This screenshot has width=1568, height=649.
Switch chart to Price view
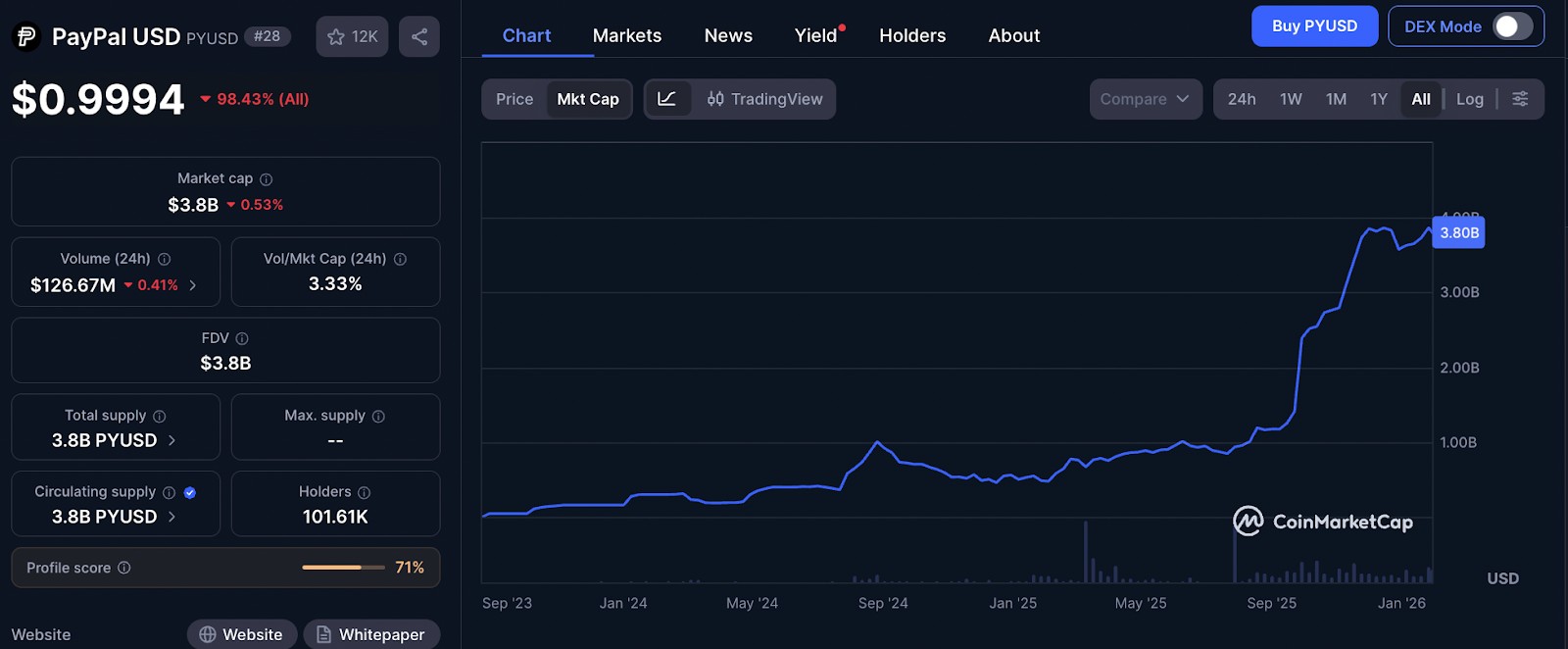point(514,99)
